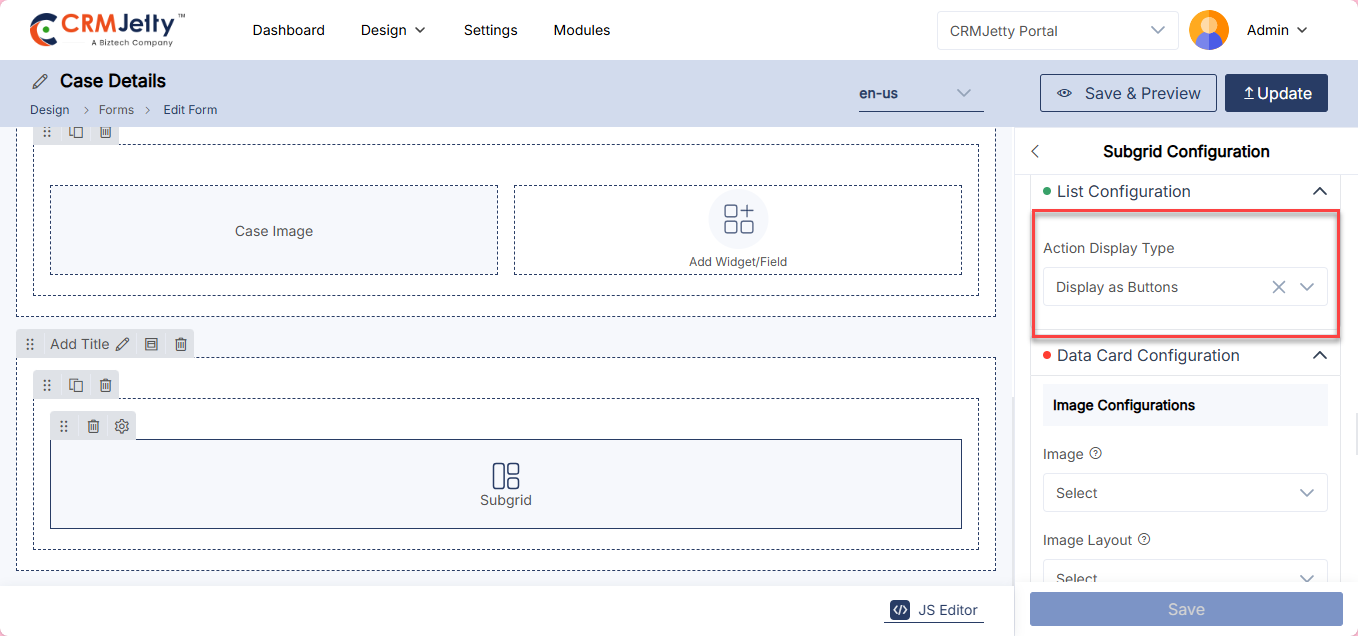Image resolution: width=1358 pixels, height=636 pixels.
Task: Click the Update button
Action: [x=1276, y=93]
